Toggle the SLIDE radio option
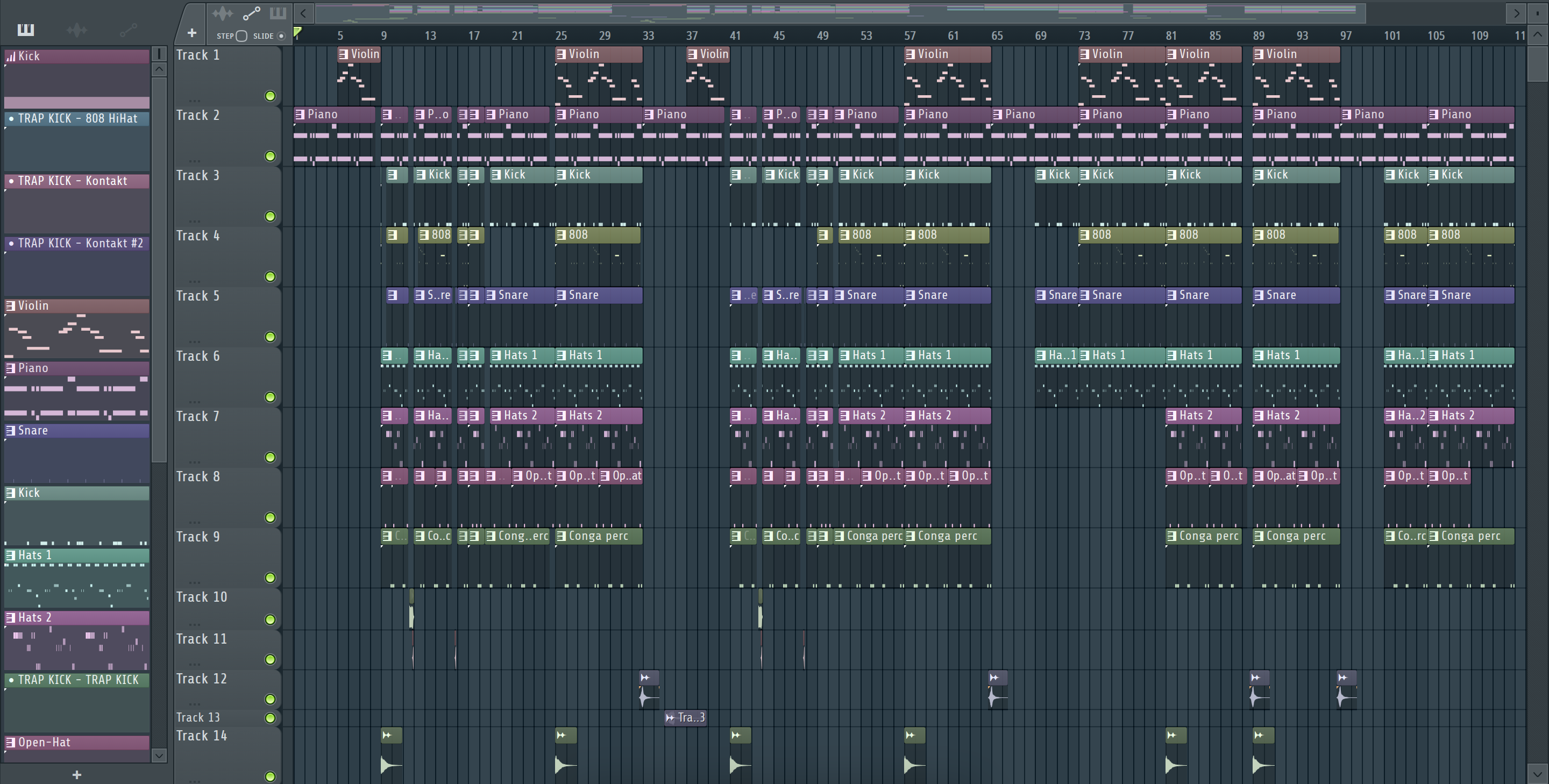This screenshot has height=784, width=1549. coord(281,36)
